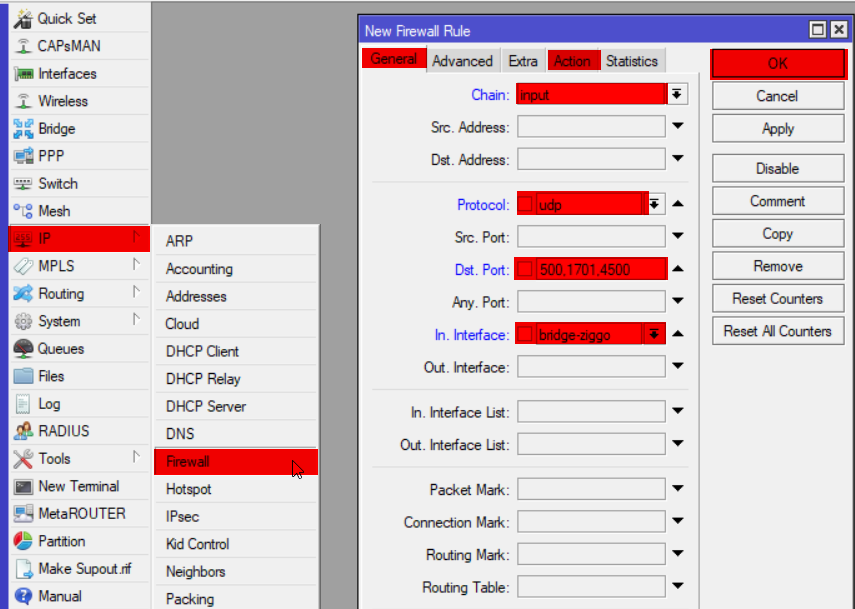Launch New Terminal via its icon
The height and width of the screenshot is (609, 855).
point(23,487)
